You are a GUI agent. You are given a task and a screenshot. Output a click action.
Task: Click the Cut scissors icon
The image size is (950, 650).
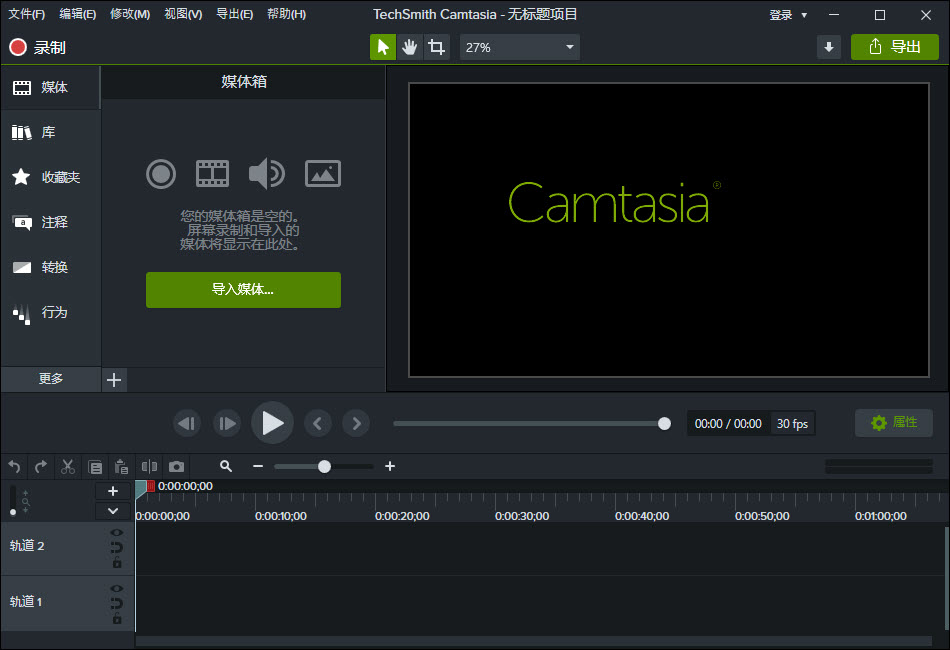68,466
